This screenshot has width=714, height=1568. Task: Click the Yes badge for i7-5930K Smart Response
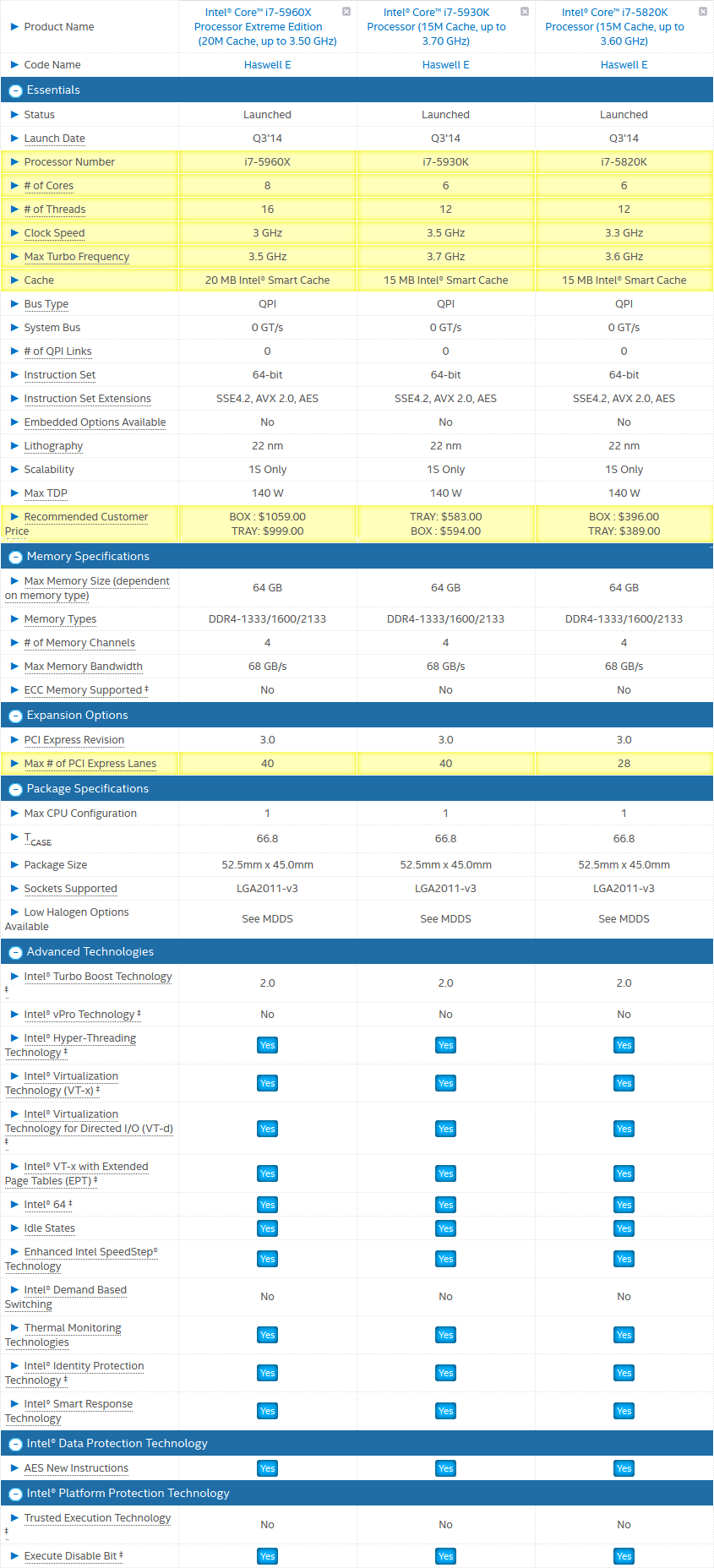click(445, 1412)
